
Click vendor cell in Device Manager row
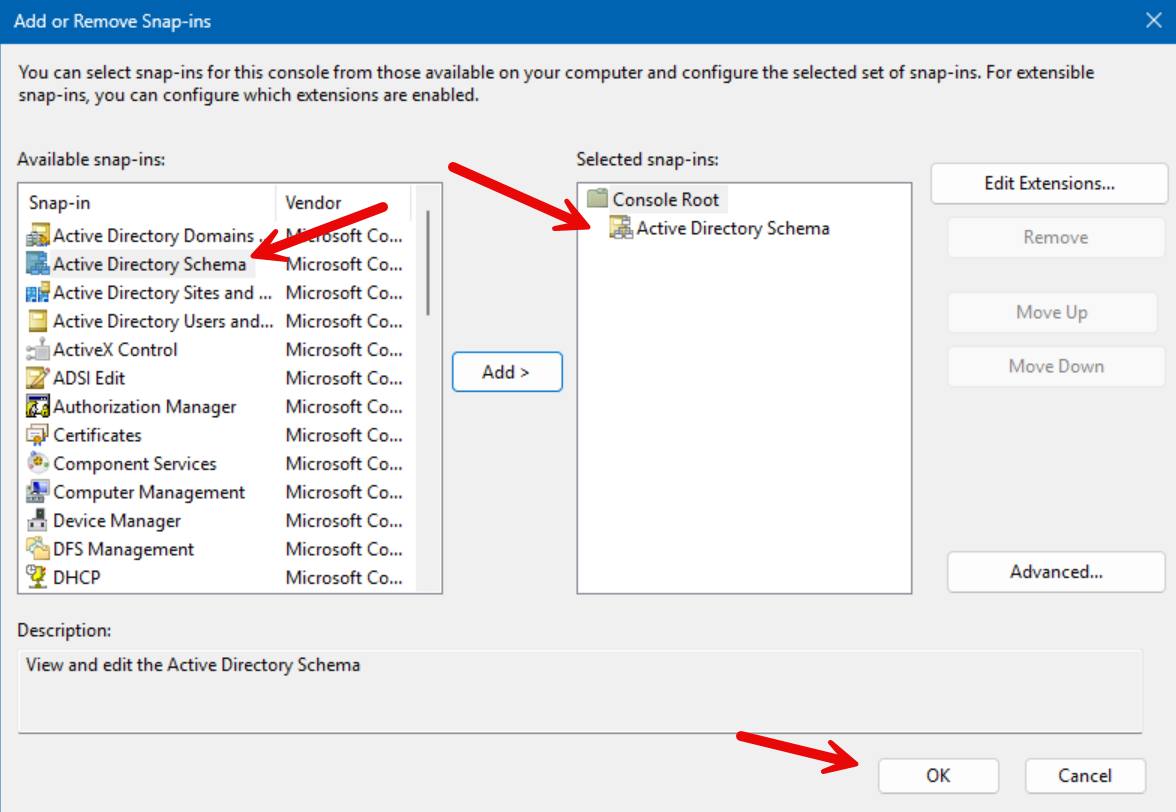pos(344,520)
